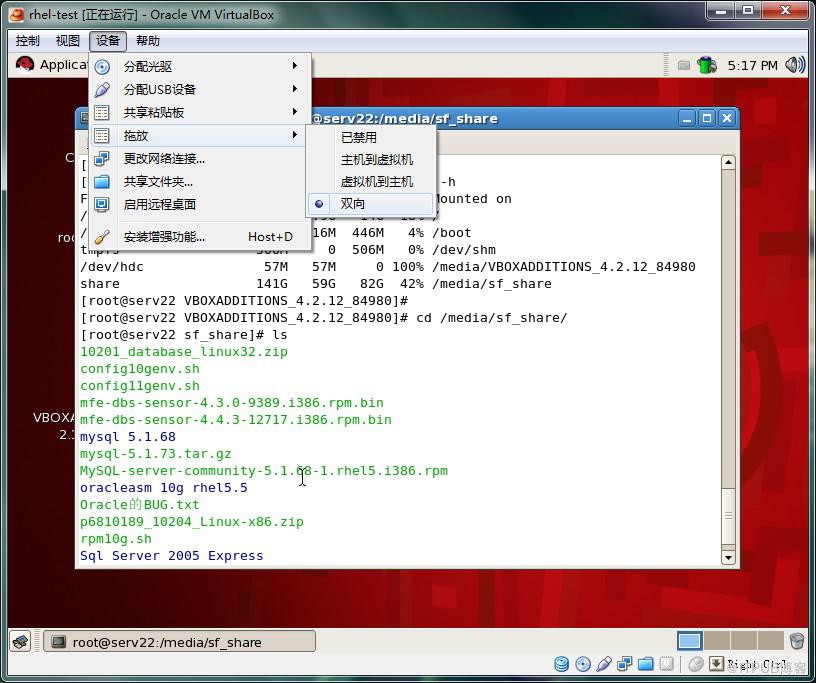This screenshot has width=816, height=683.
Task: Click the clipboard icon beside 共享粘贴板
Action: coord(102,112)
